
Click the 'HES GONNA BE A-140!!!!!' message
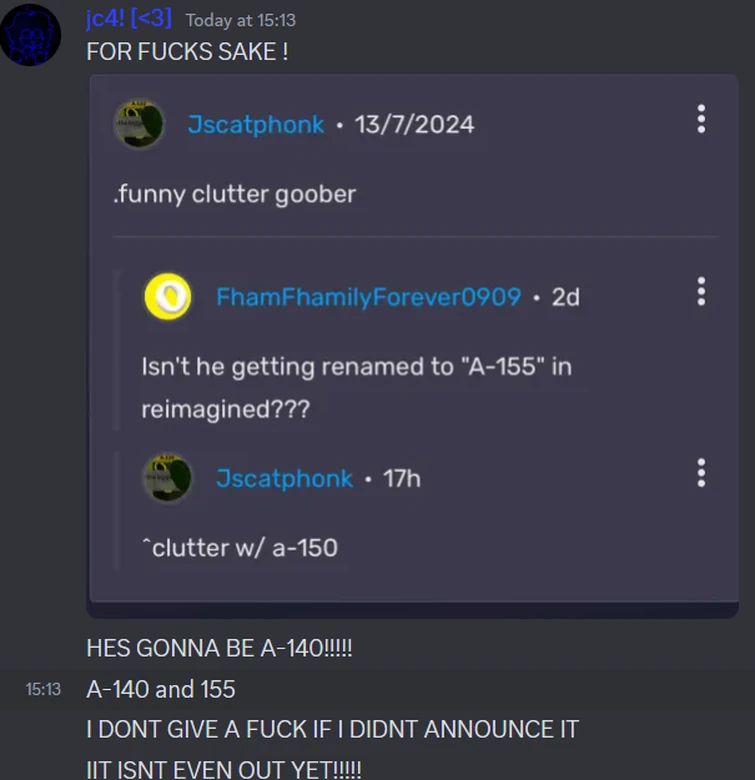click(x=219, y=648)
